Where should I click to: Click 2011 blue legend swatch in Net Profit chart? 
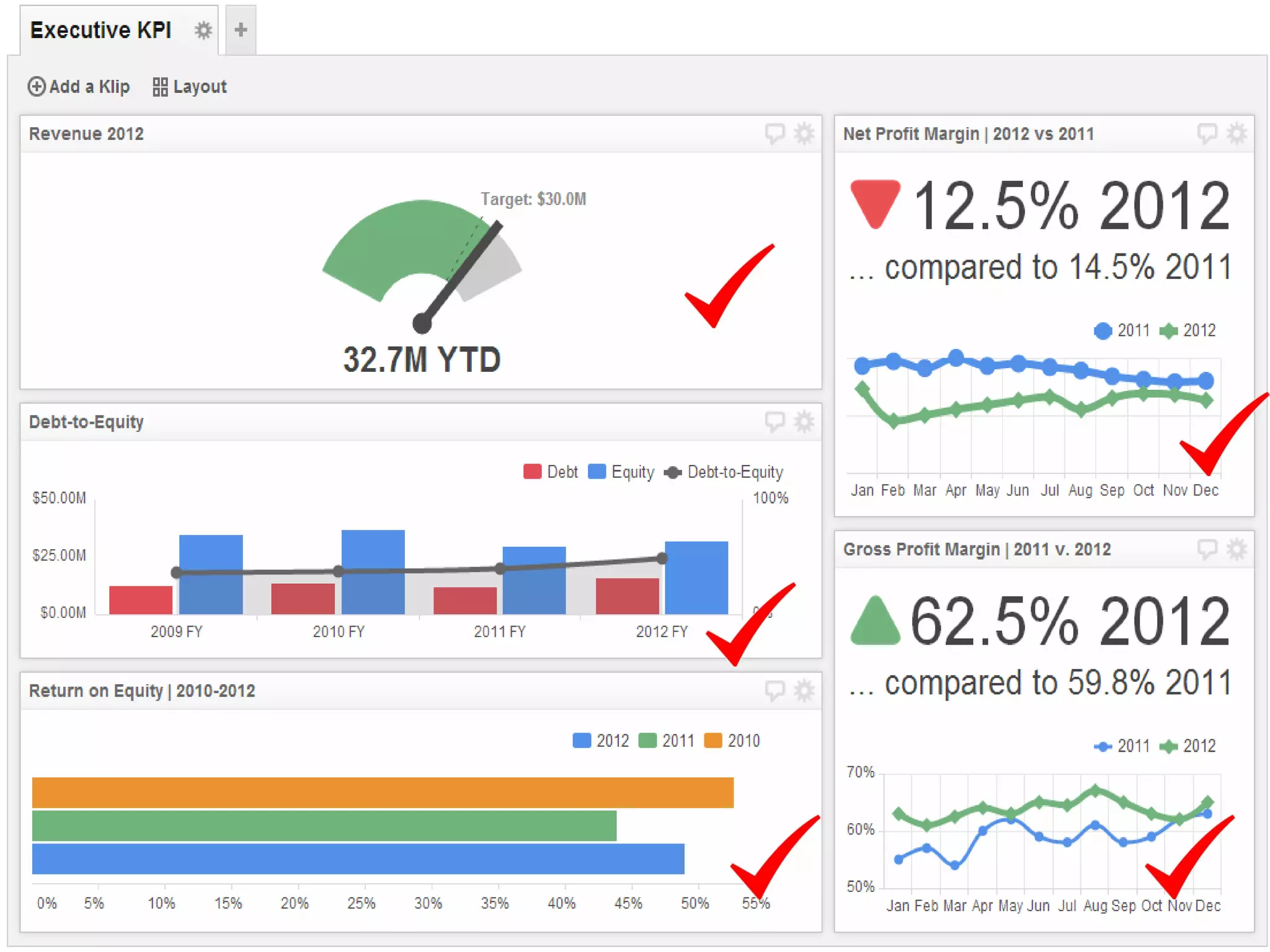coord(1103,331)
